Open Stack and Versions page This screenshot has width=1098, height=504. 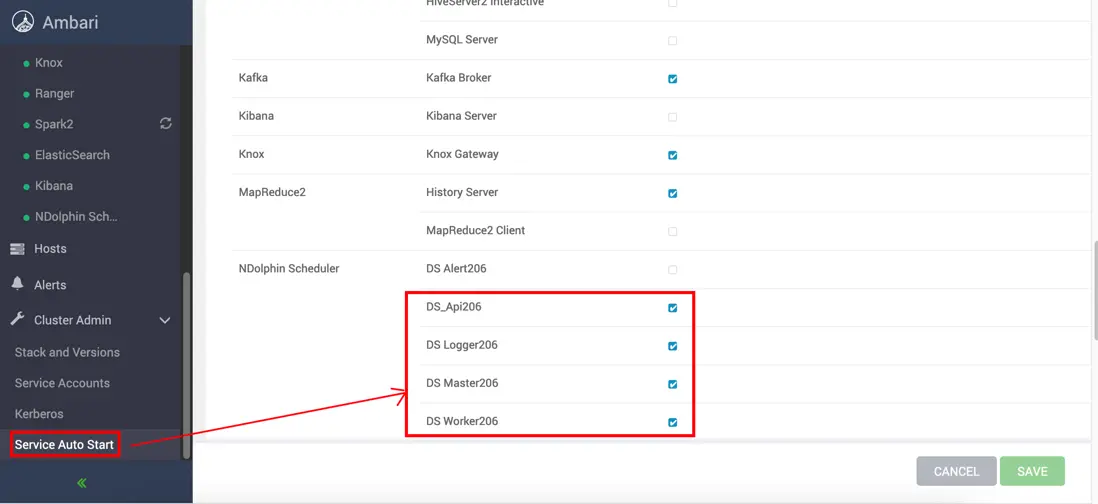click(x=67, y=353)
